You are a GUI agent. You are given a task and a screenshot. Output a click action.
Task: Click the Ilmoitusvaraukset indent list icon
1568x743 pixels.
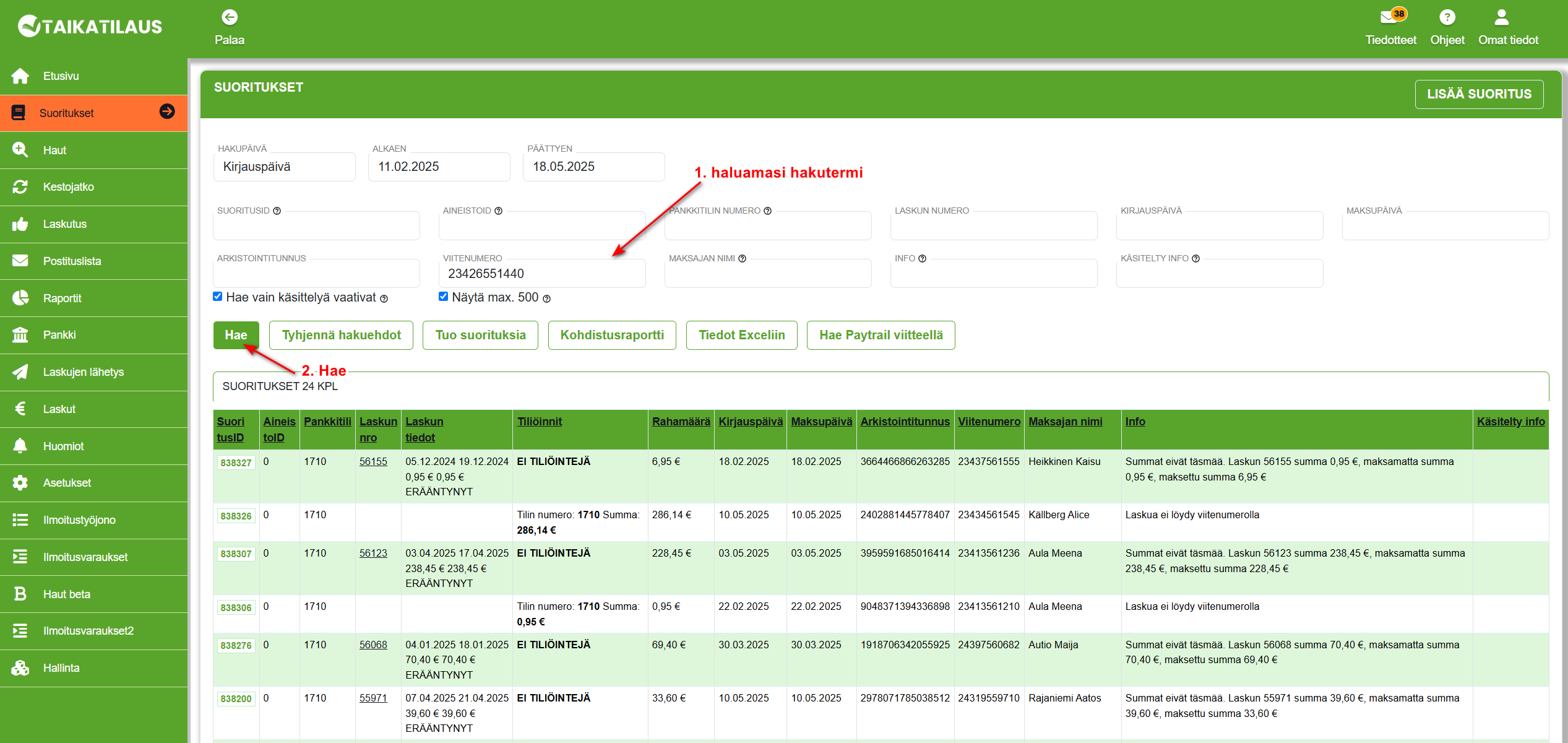[20, 557]
